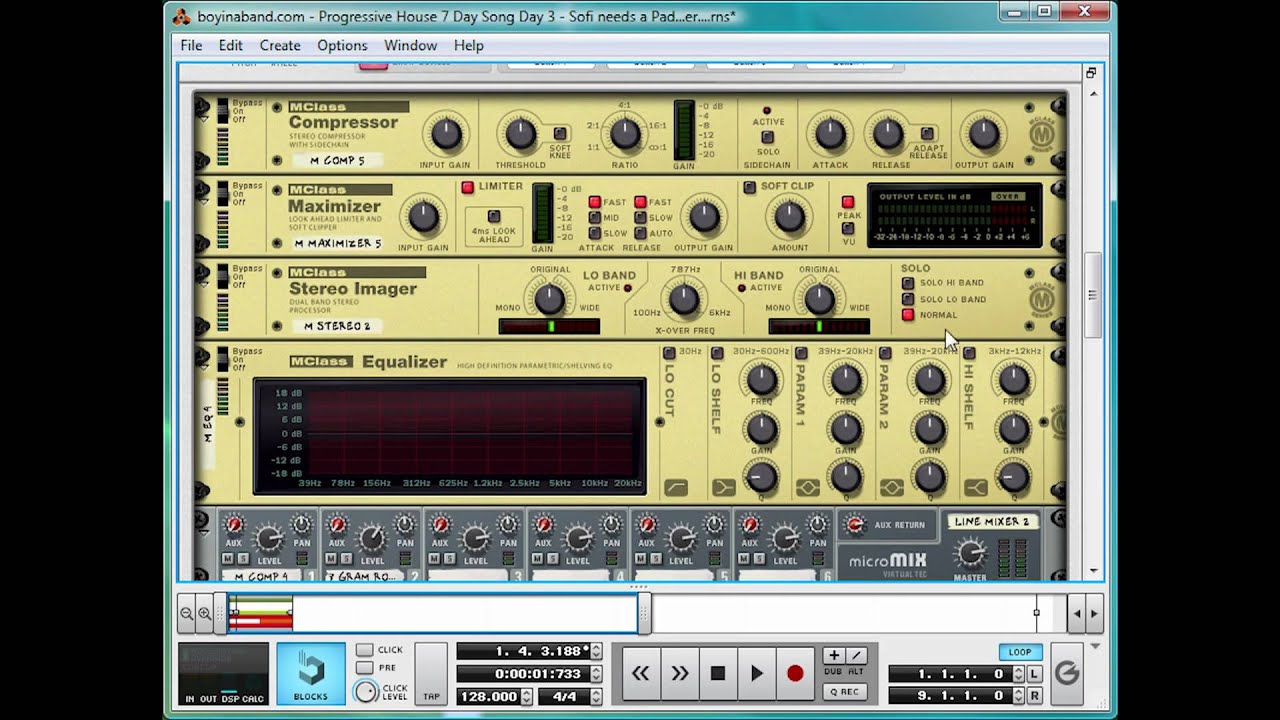
Task: Click the Alt slash button
Action: pyautogui.click(x=856, y=656)
